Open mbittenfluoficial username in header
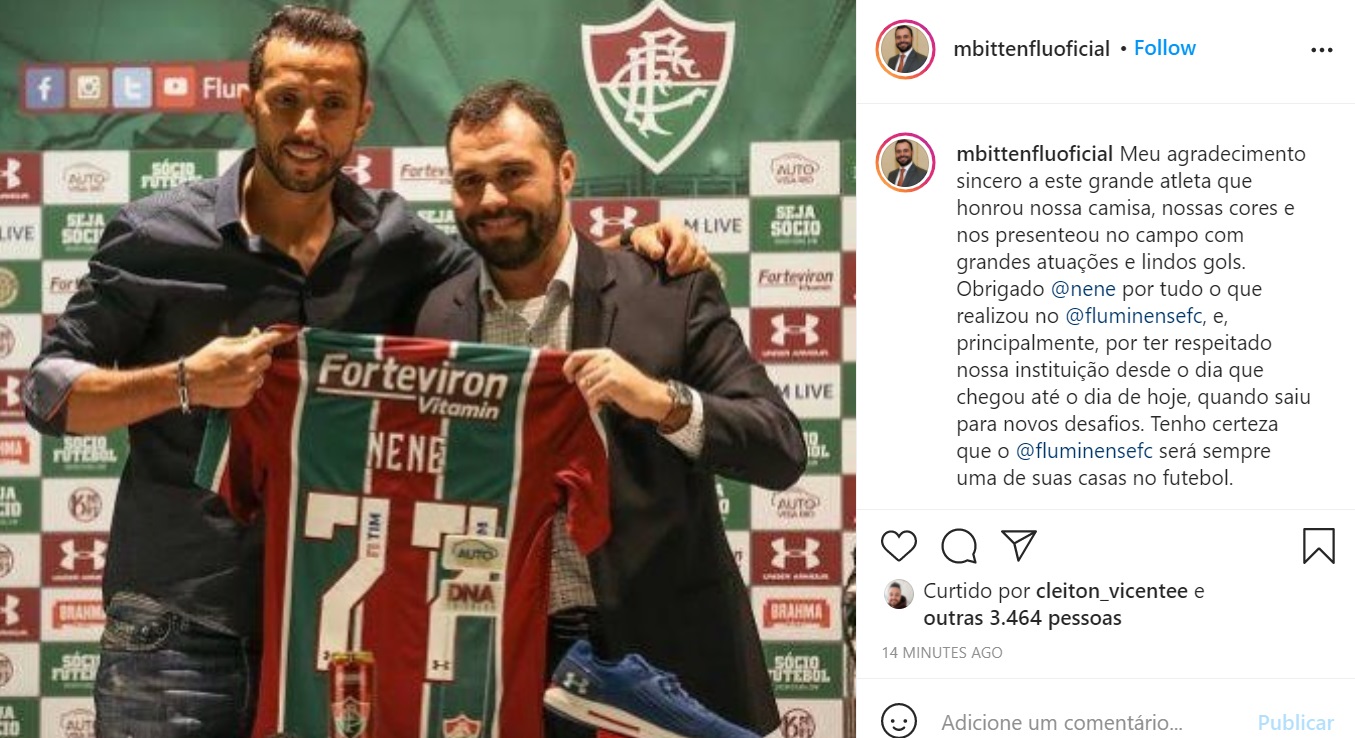The image size is (1355, 738). [1032, 49]
